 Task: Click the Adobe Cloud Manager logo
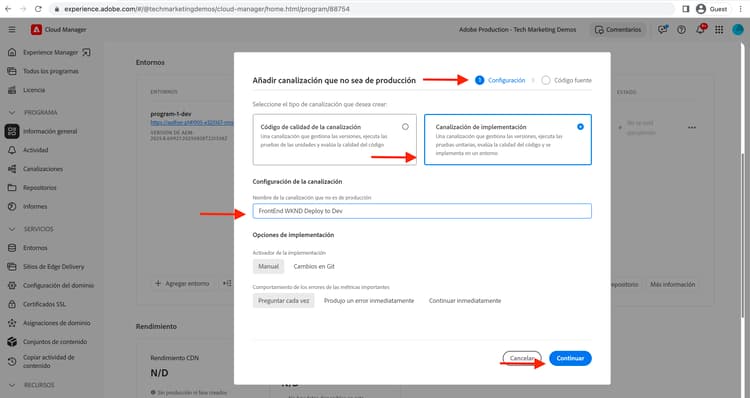[36, 30]
